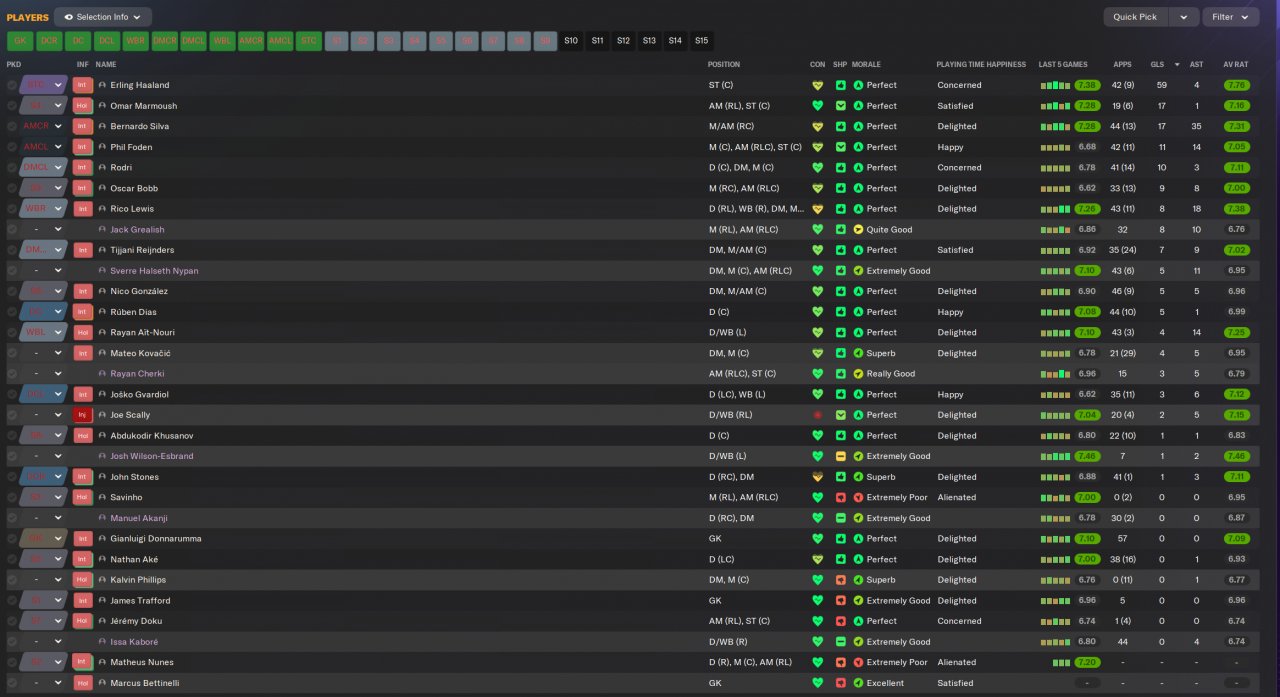Select the S15 substitute slot

coord(701,41)
